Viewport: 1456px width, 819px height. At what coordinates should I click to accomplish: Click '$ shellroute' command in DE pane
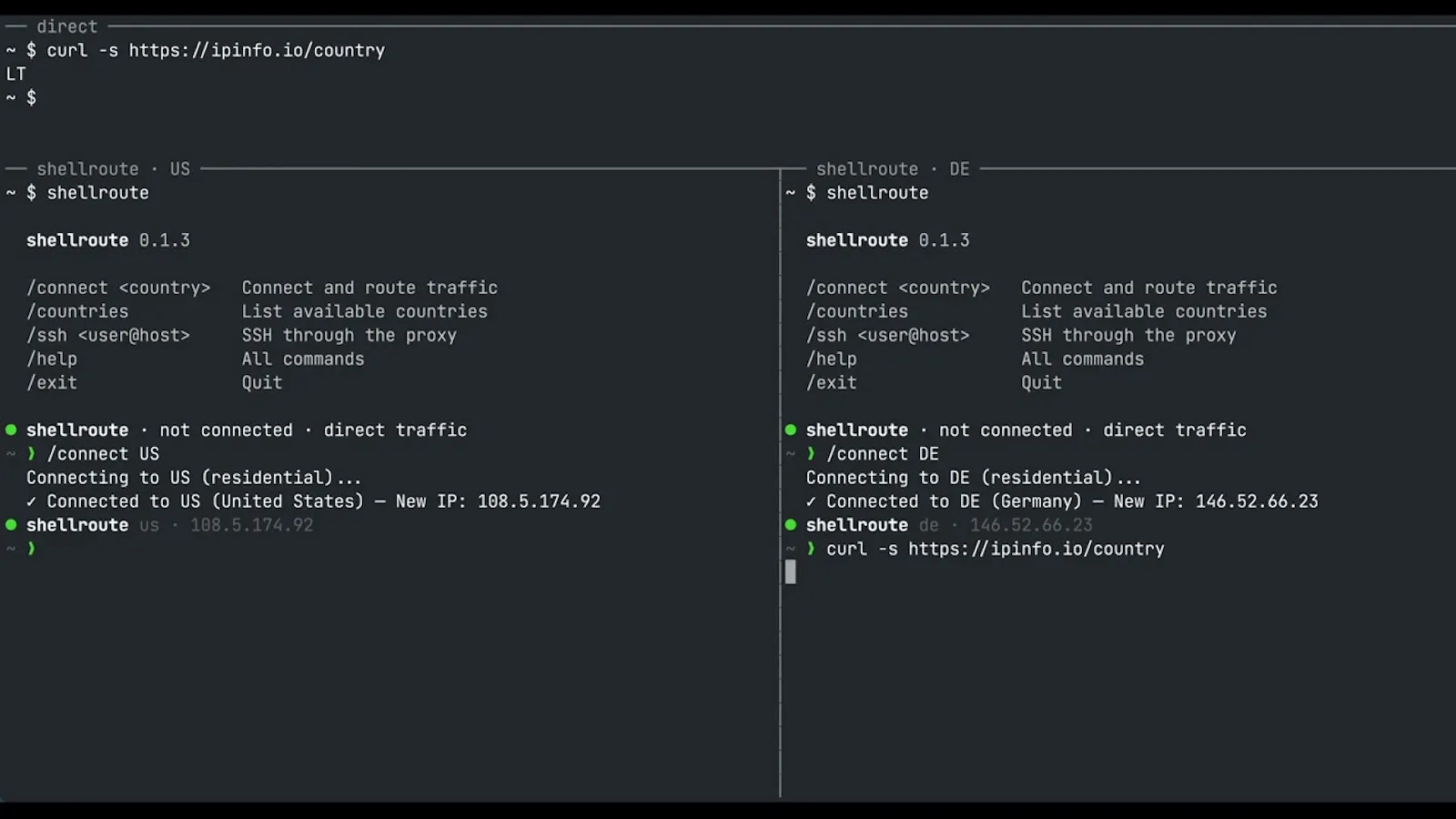coord(867,192)
